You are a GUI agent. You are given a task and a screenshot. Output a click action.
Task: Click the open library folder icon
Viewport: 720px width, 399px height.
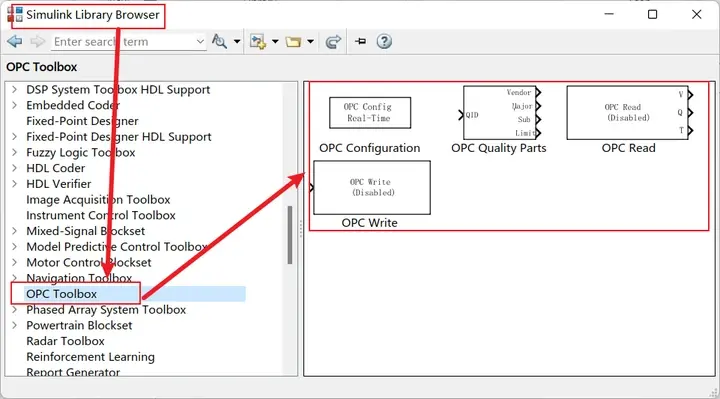tap(293, 42)
